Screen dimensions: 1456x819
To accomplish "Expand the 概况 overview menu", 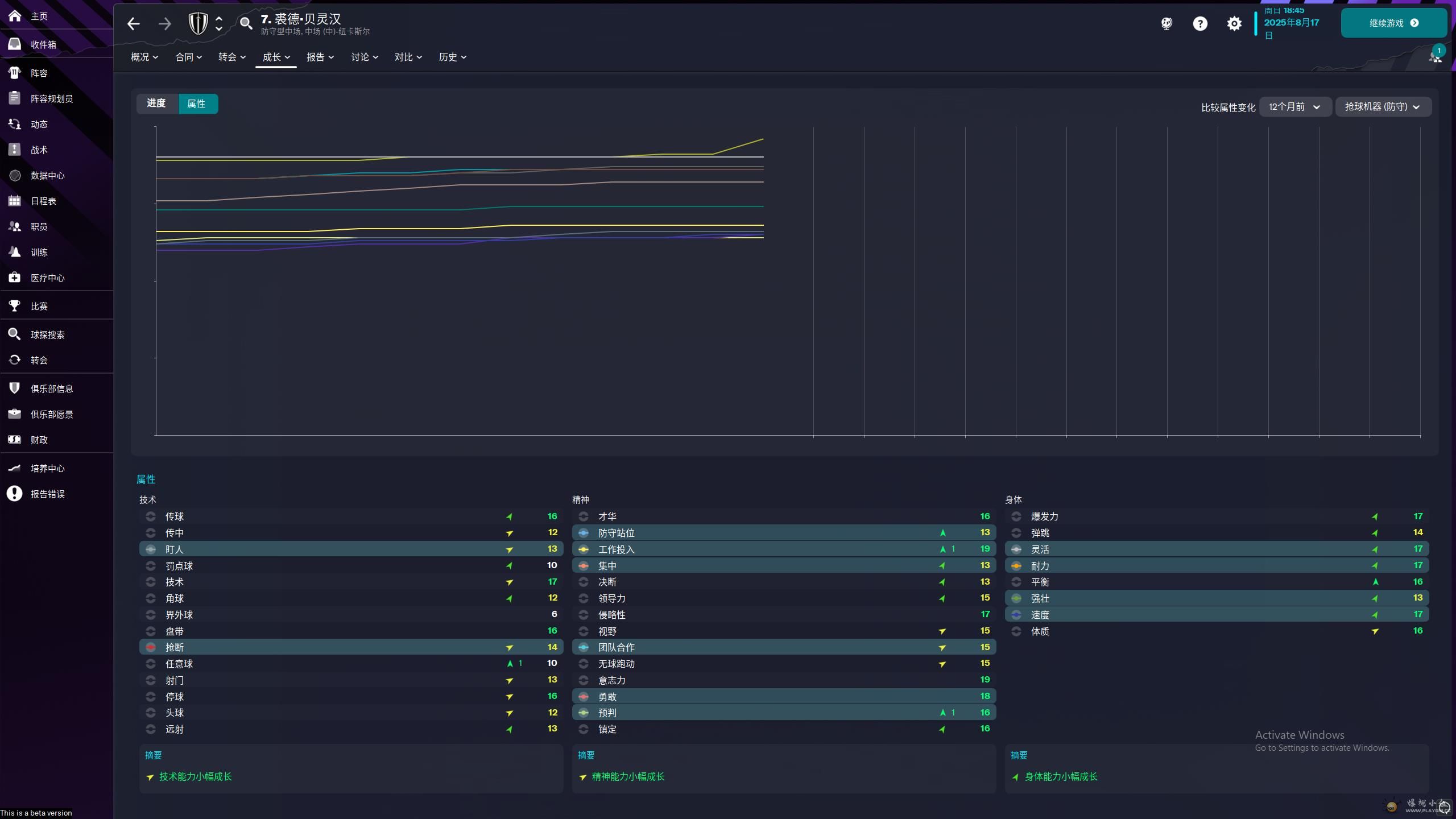I will (144, 57).
